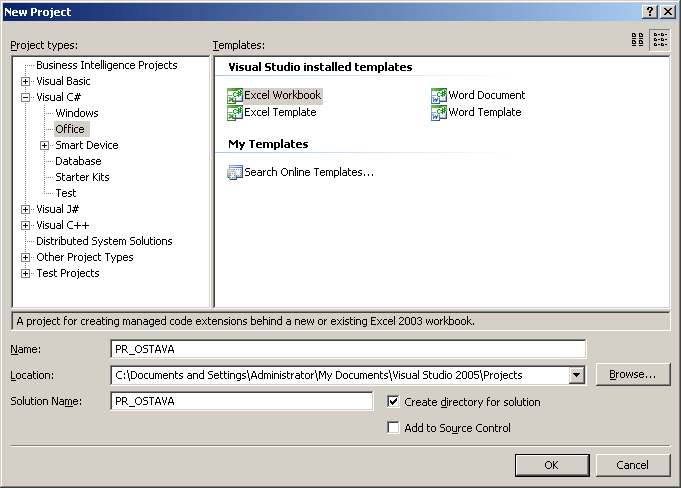Click the OK button
Screen dimensions: 681x488
coord(552,465)
